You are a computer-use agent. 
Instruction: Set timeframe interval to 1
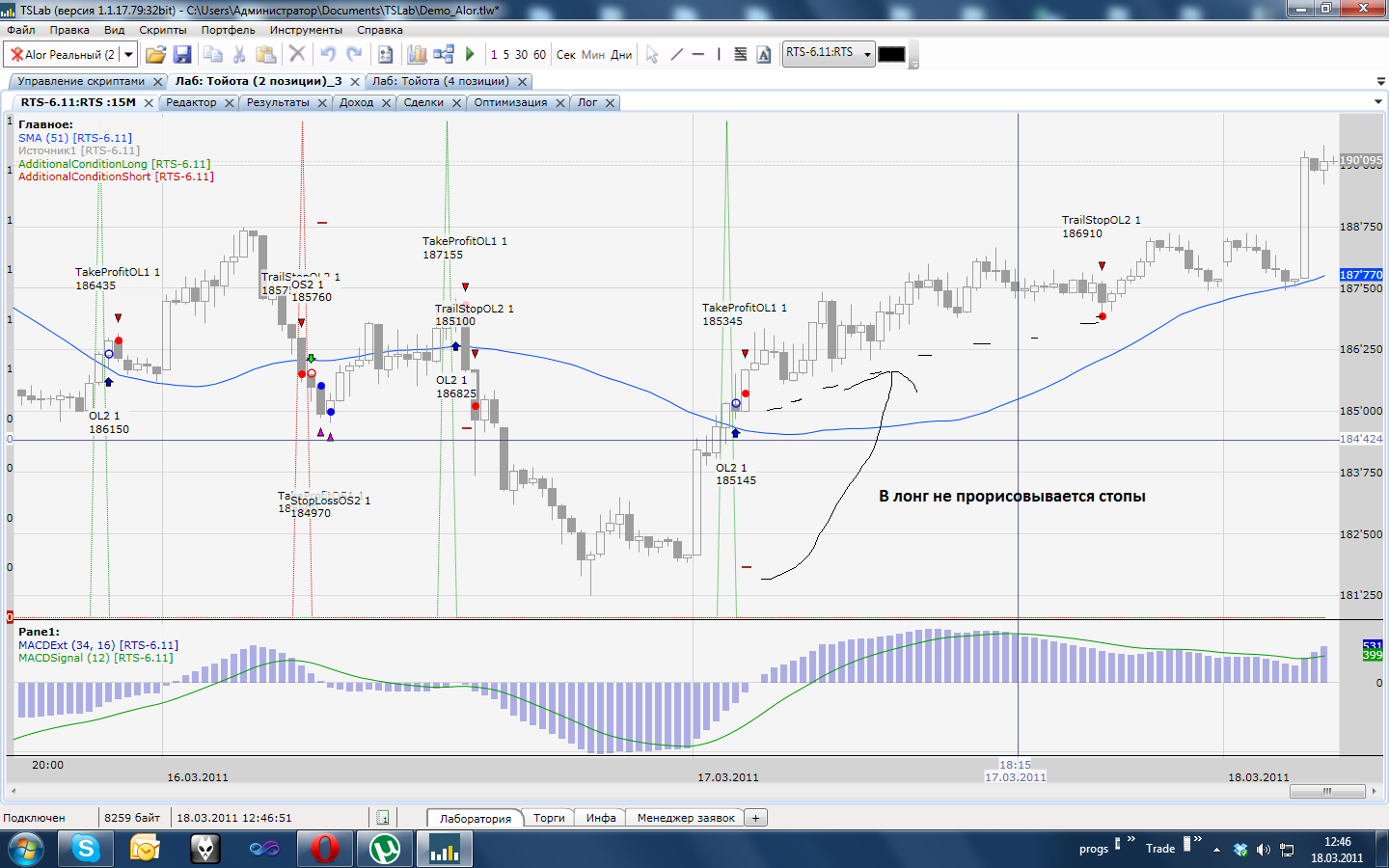494,55
